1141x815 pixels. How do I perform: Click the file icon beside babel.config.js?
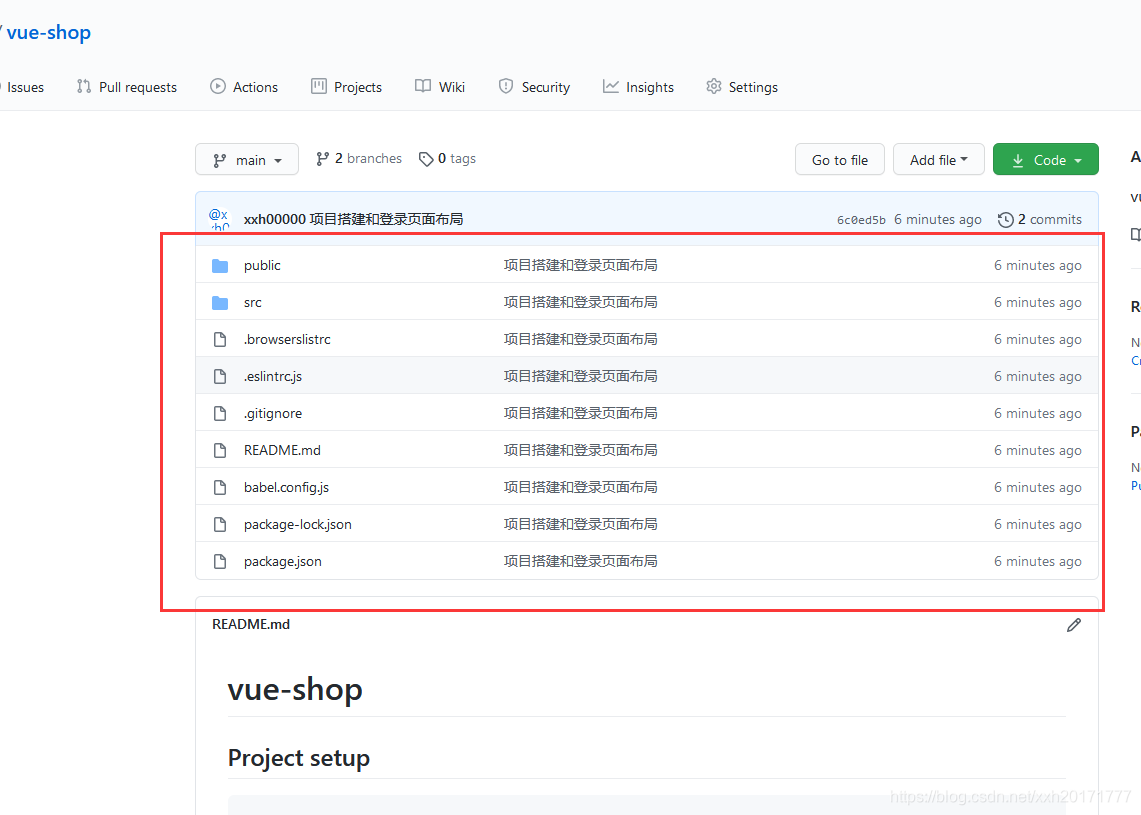[220, 488]
